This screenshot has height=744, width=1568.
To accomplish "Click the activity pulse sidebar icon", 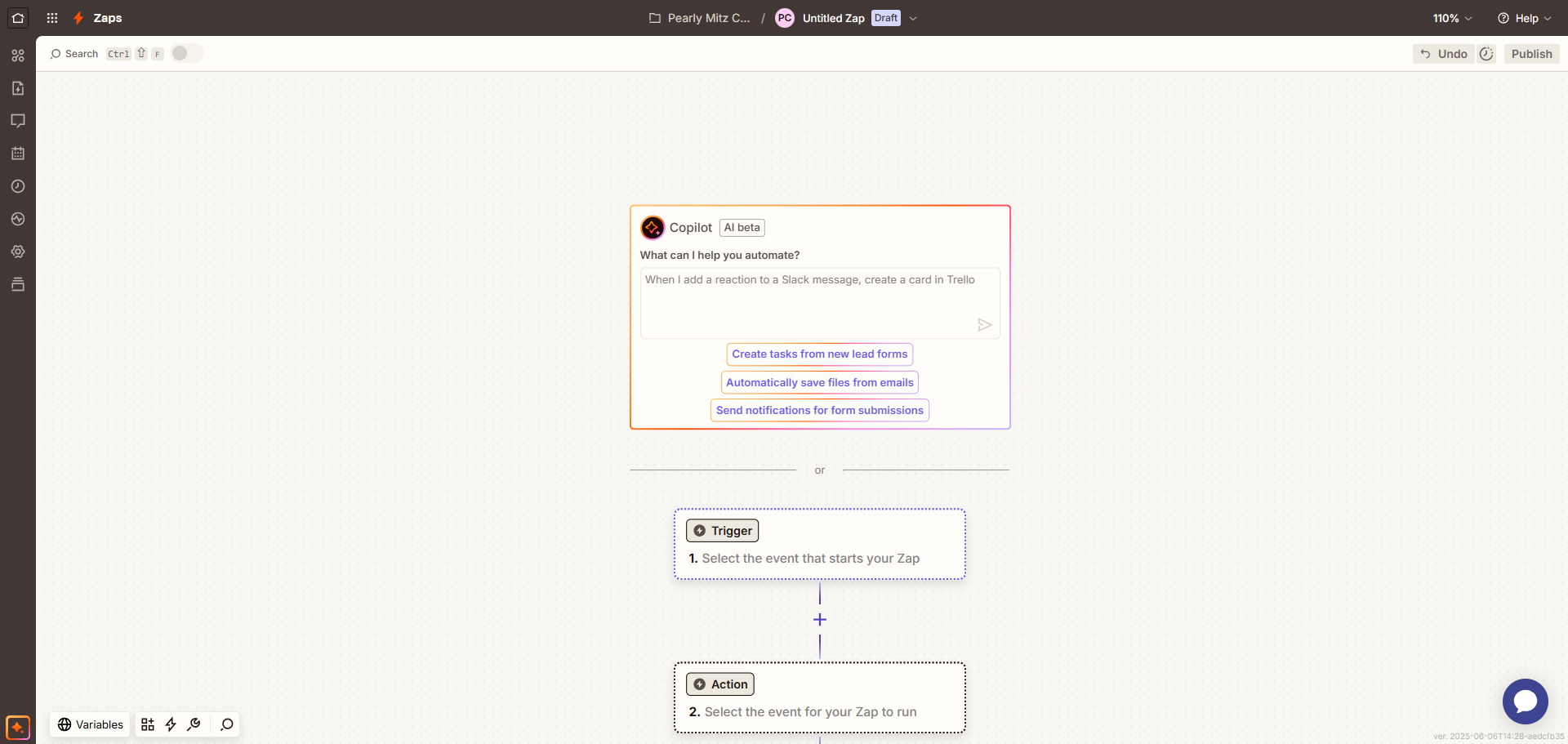I will pos(18,219).
